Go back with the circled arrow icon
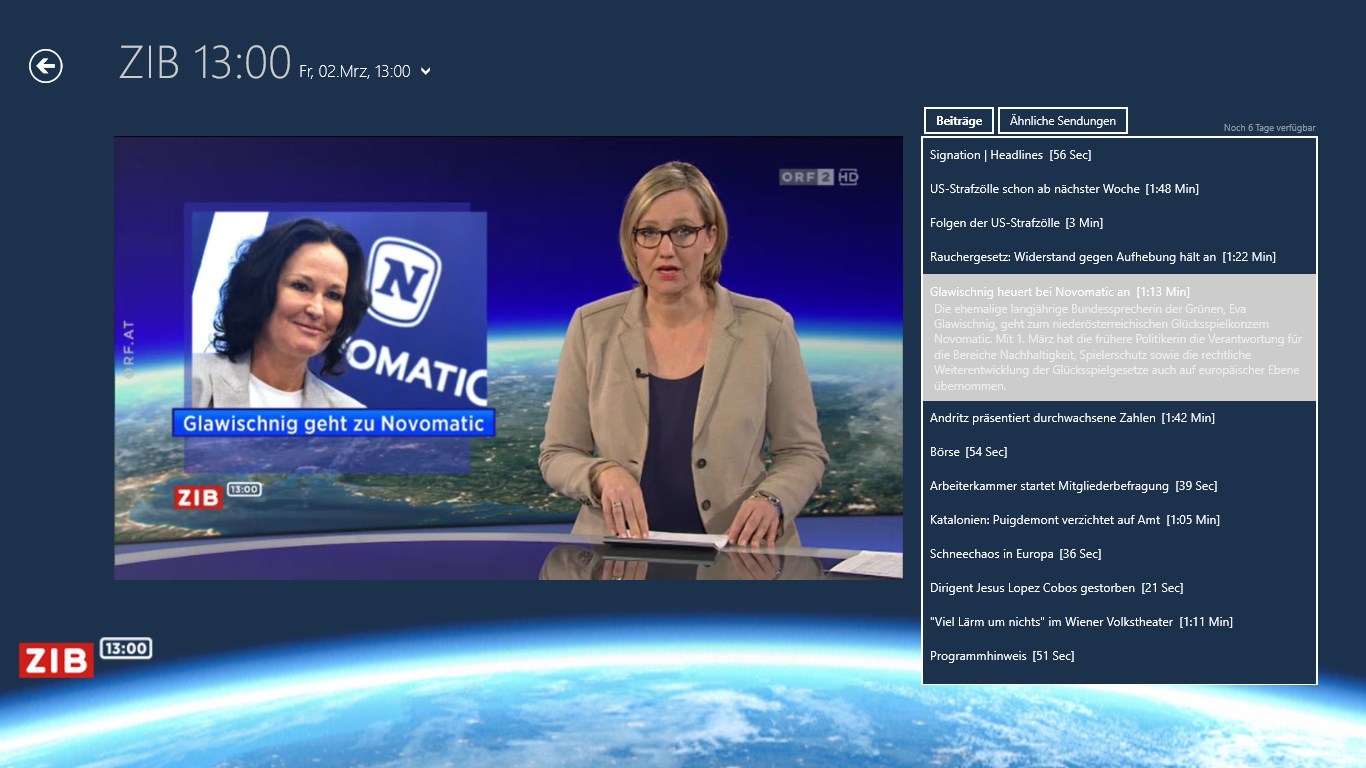This screenshot has height=768, width=1366. pyautogui.click(x=46, y=66)
